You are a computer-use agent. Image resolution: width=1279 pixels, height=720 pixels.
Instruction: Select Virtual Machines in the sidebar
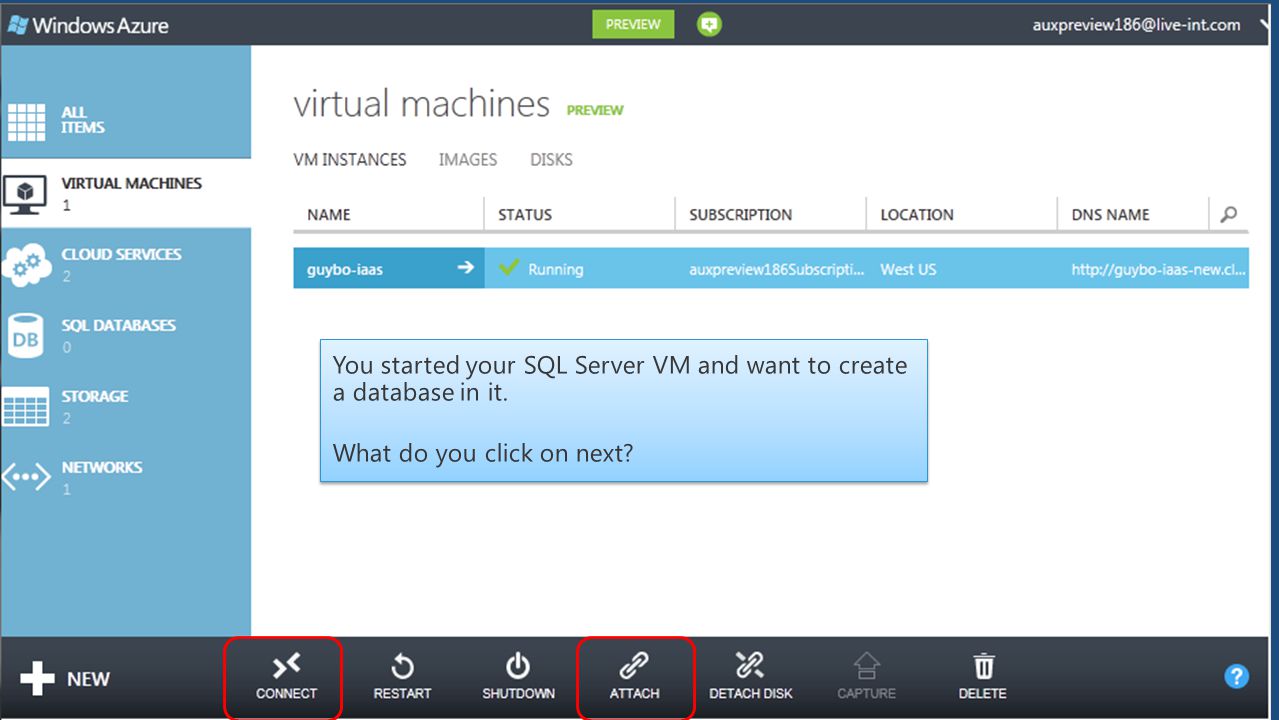(x=125, y=193)
